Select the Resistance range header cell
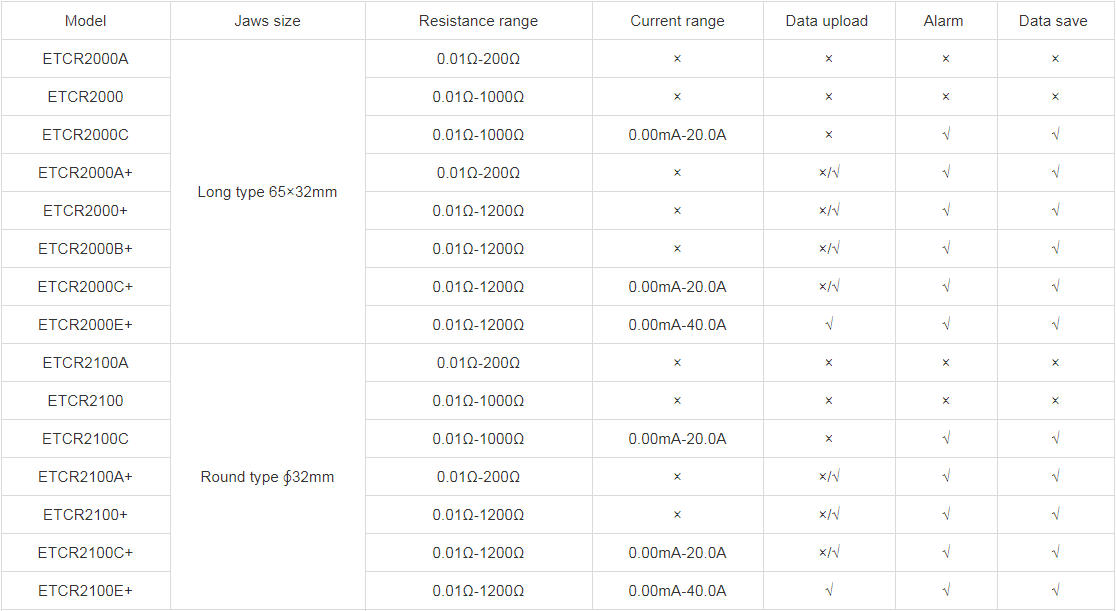1116x611 pixels. pos(478,21)
